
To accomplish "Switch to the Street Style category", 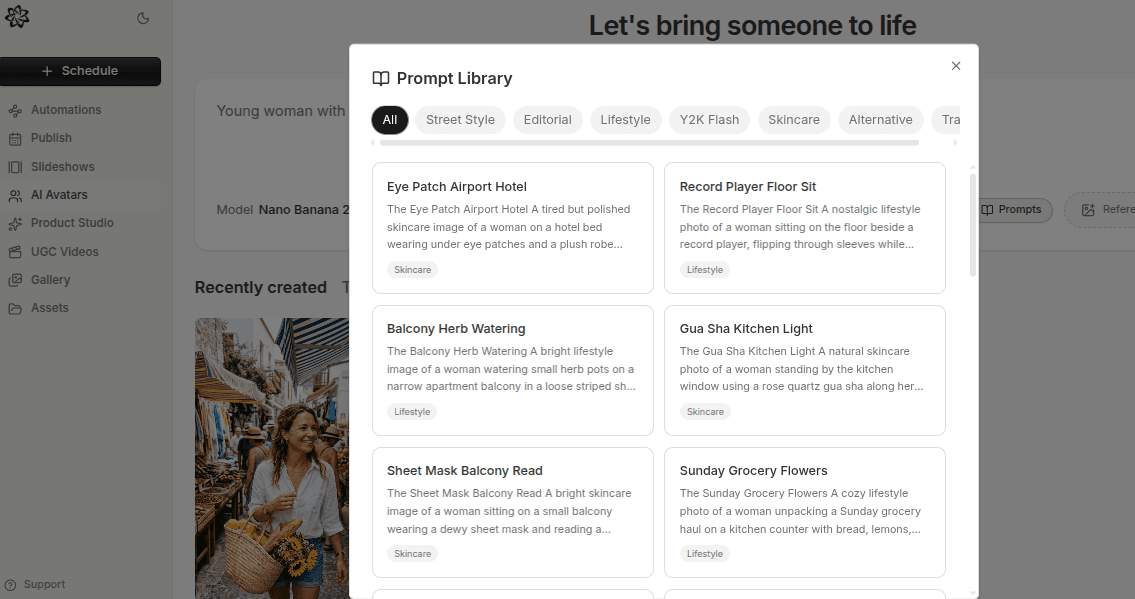I will (460, 119).
